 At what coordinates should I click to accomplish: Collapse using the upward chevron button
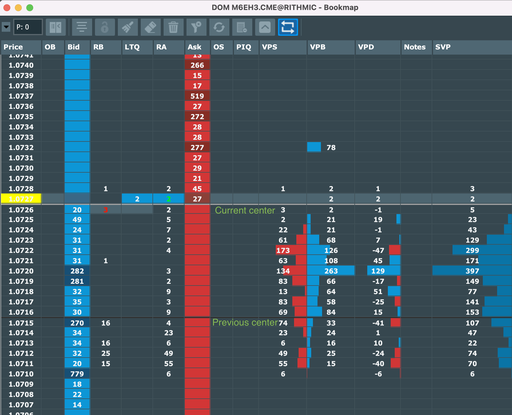(x=265, y=27)
